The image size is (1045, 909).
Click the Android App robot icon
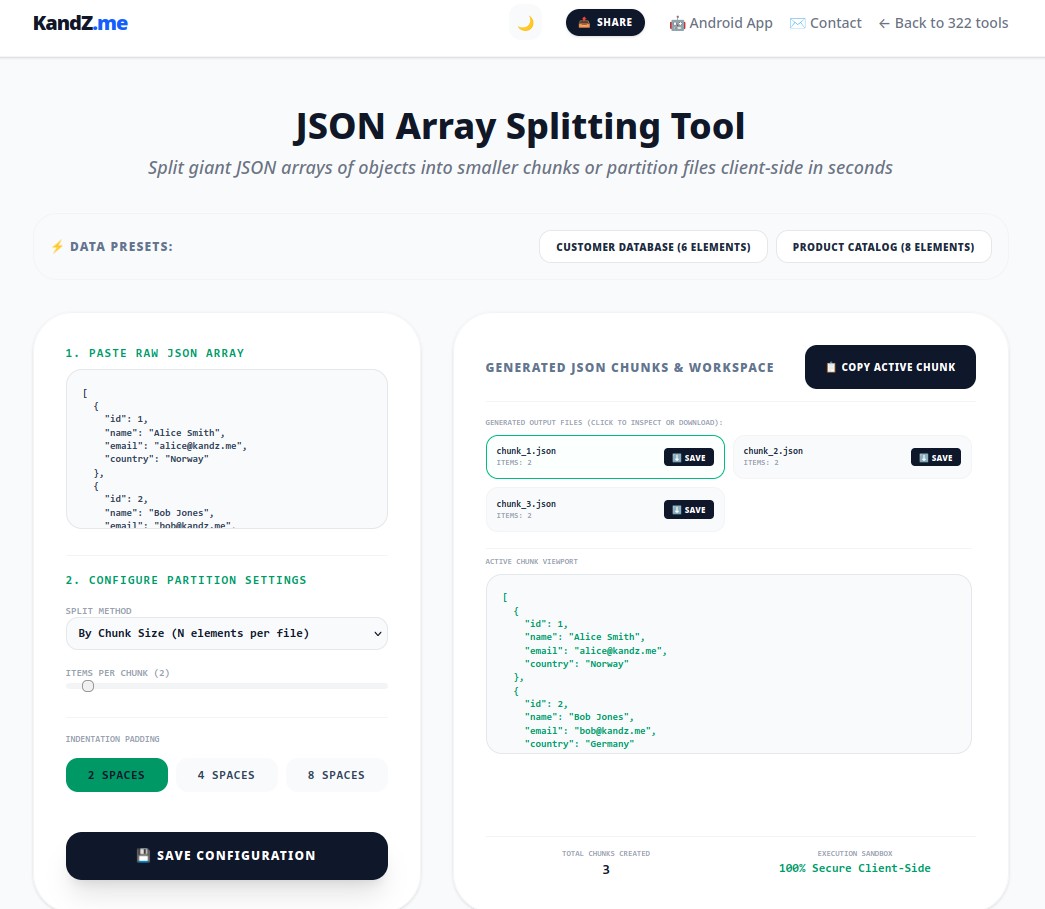[677, 24]
